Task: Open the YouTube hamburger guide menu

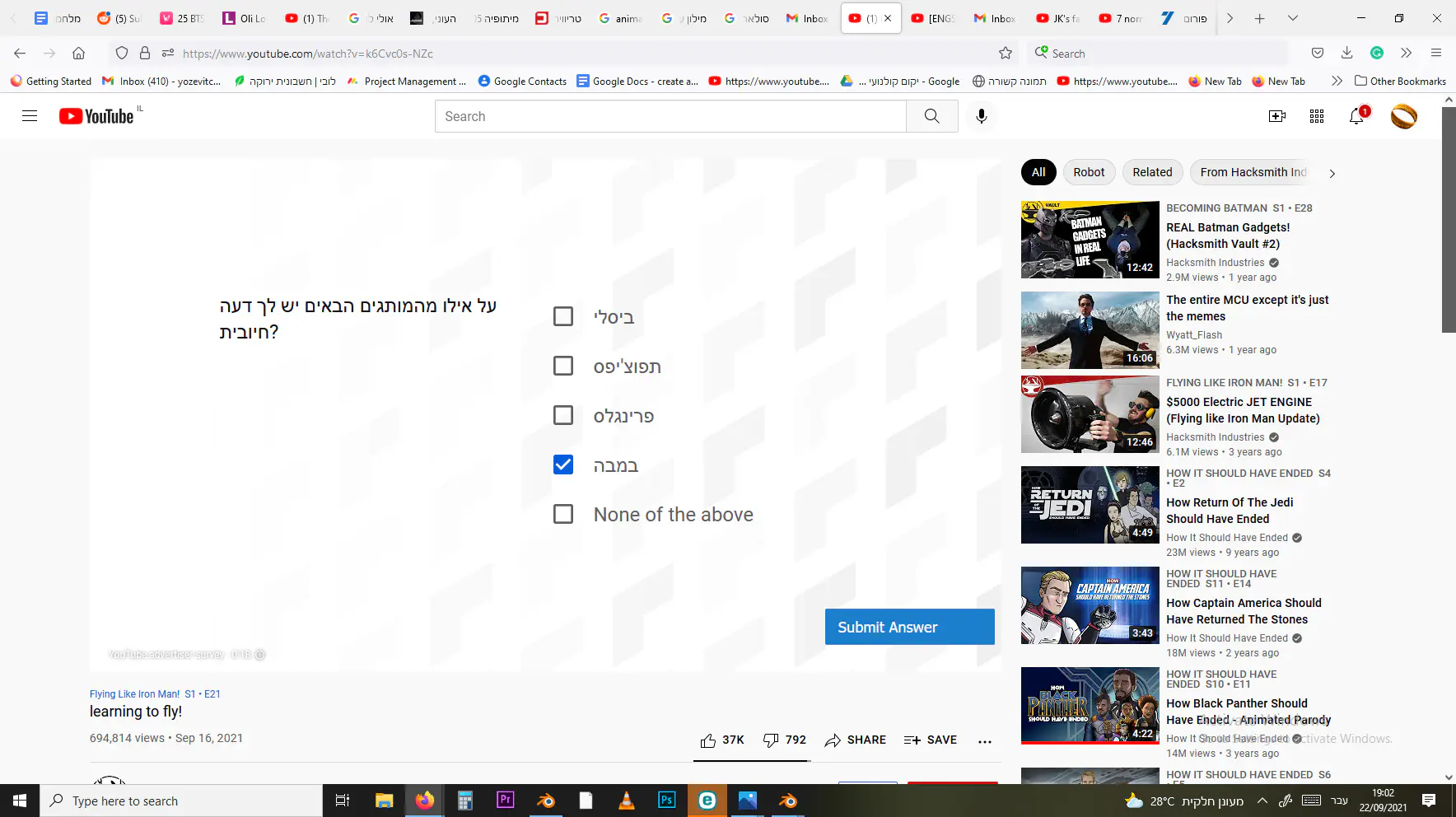Action: point(30,116)
